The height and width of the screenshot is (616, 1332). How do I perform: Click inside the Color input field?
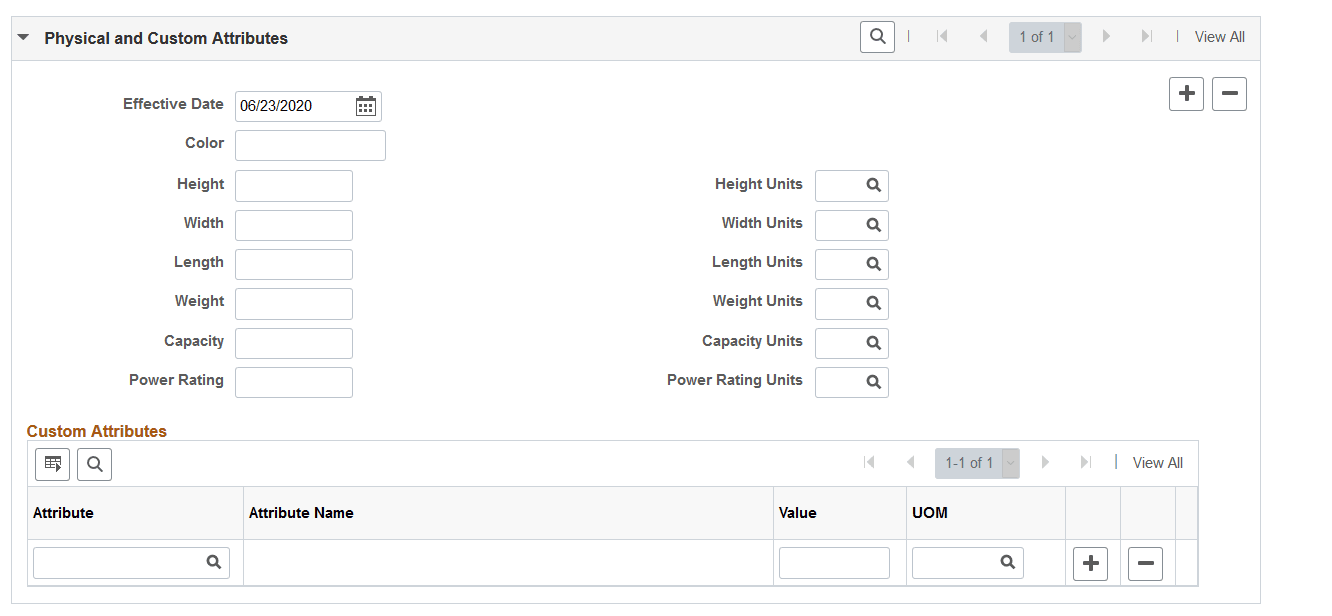pos(310,145)
